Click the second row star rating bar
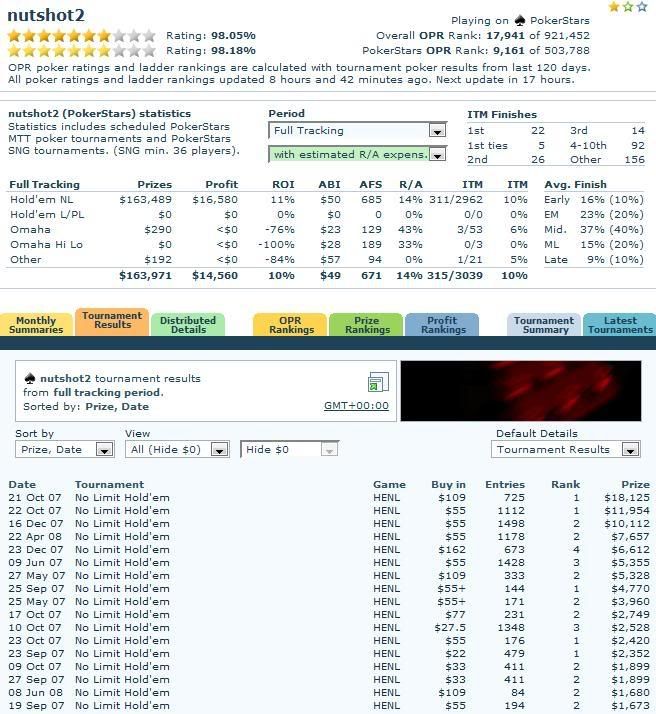Screen dimensions: 656x714 82,51
